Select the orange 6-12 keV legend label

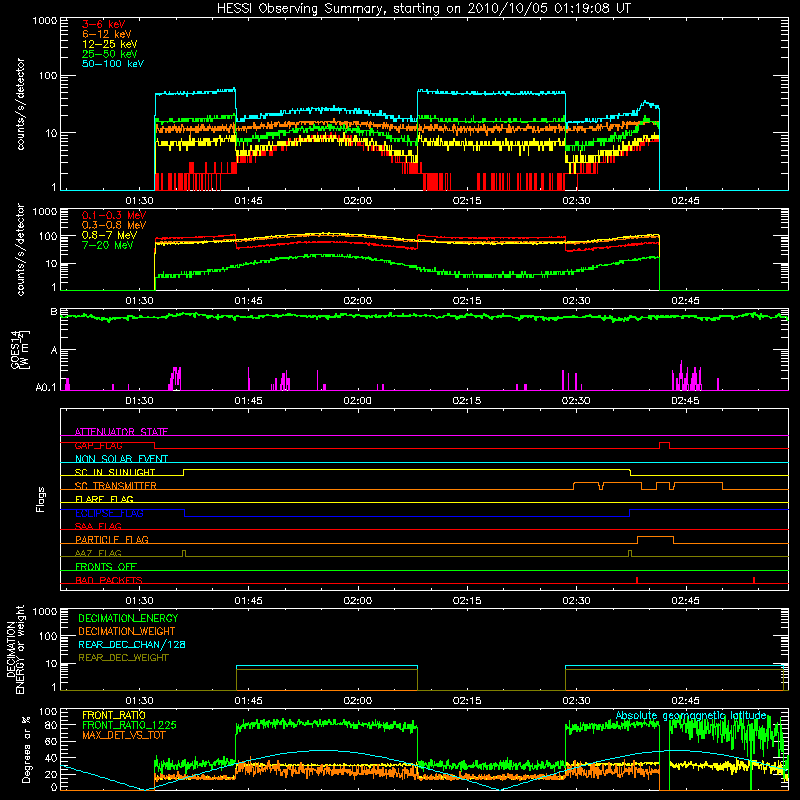click(x=107, y=34)
